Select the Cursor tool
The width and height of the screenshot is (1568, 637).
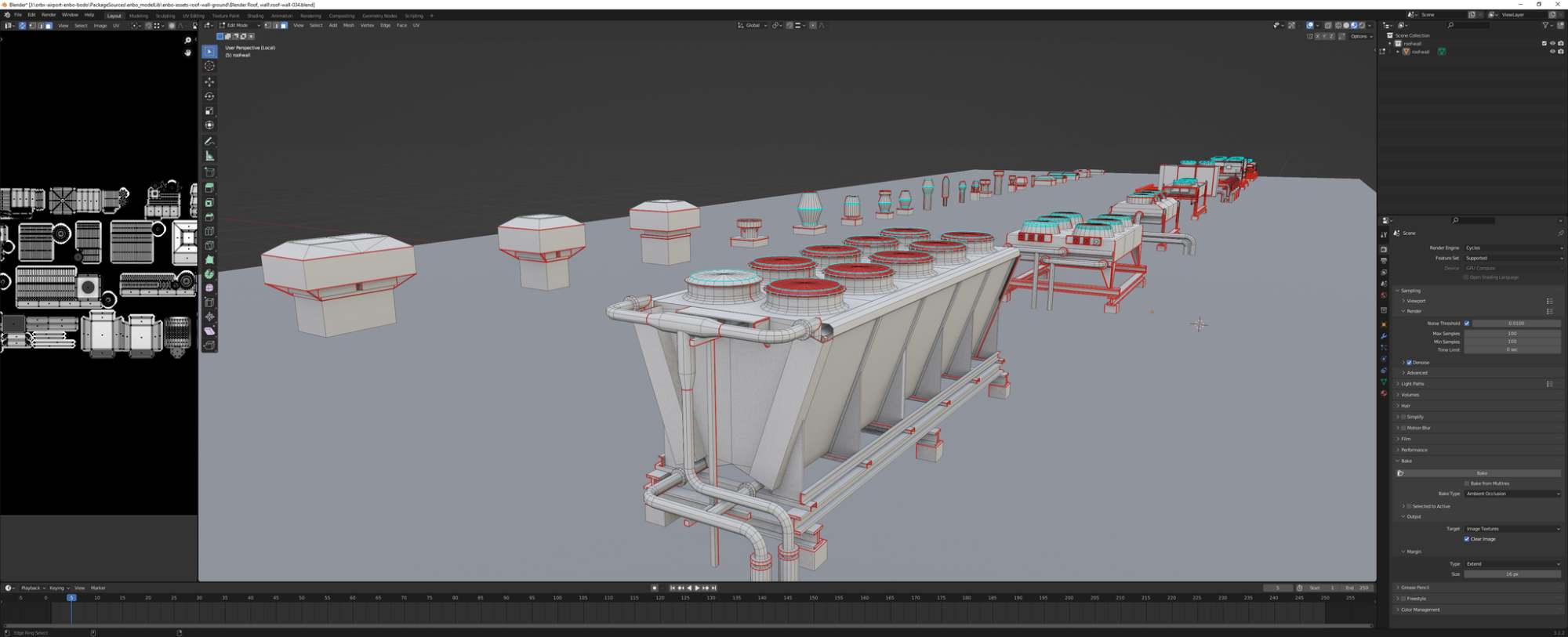pyautogui.click(x=209, y=67)
